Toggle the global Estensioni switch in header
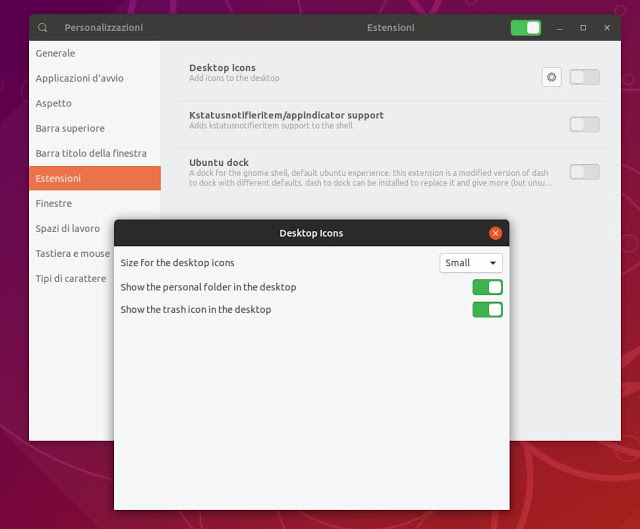The height and width of the screenshot is (529, 640). (526, 27)
